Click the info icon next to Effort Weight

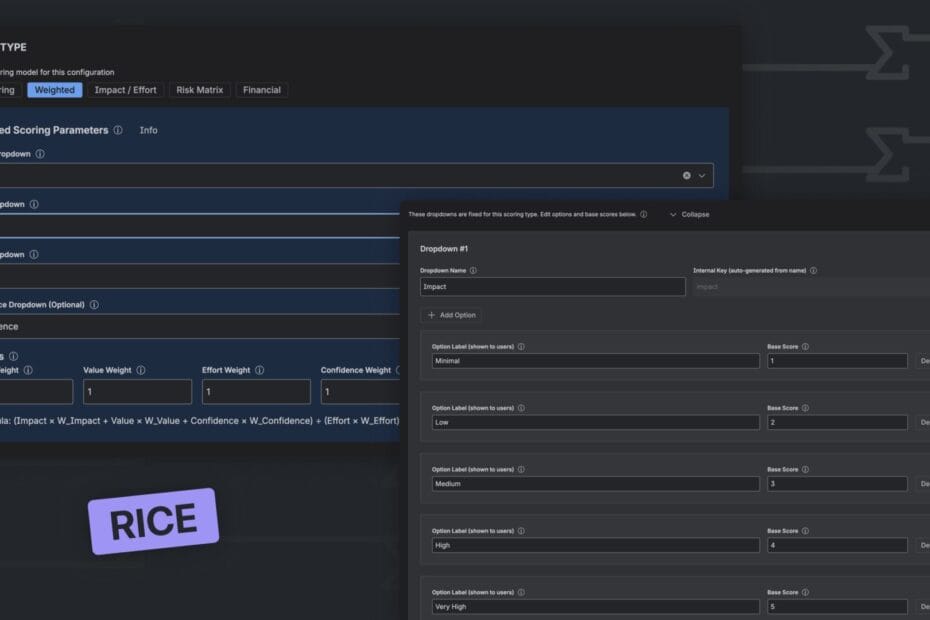click(x=259, y=370)
